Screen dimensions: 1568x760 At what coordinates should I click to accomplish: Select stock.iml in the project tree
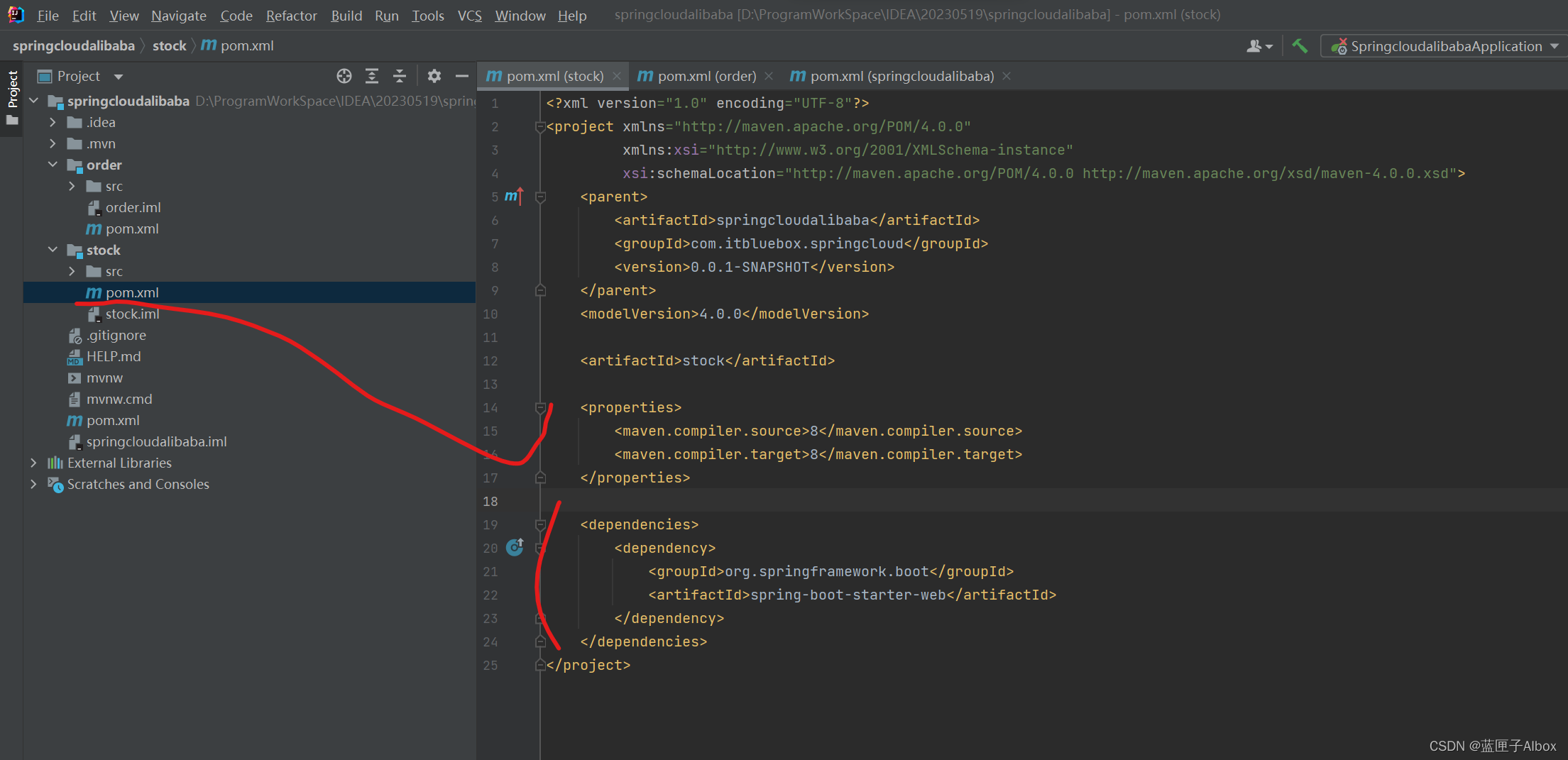coord(132,314)
